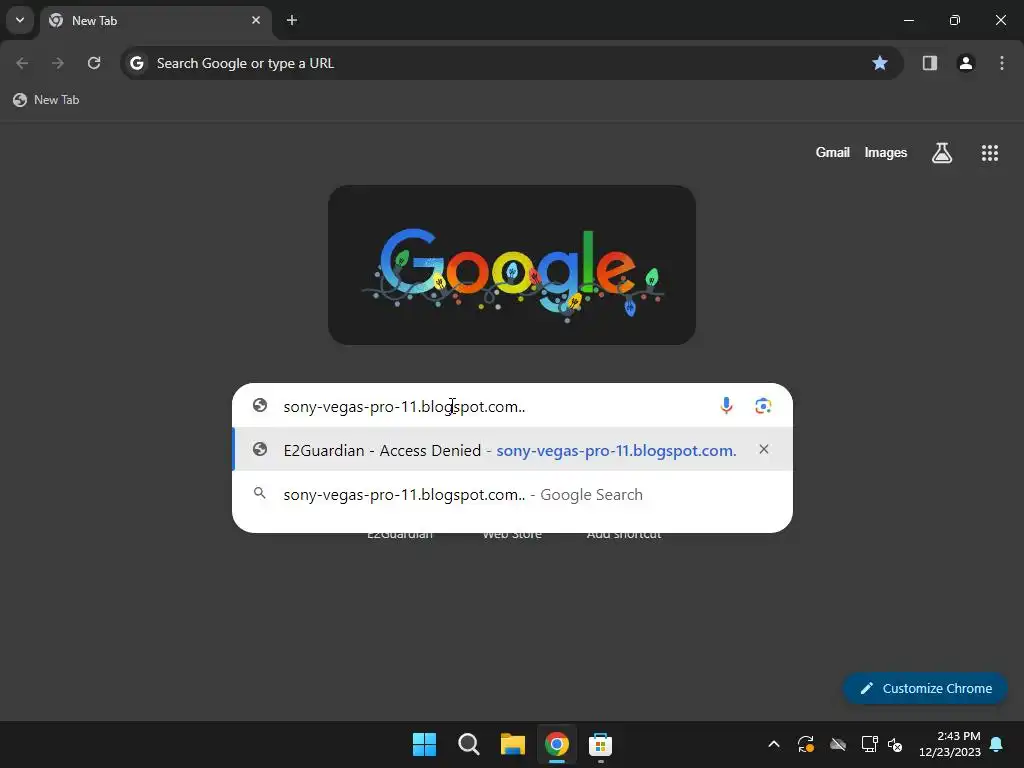Viewport: 1024px width, 768px height.
Task: Click the Chrome taskbar icon
Action: (x=556, y=744)
